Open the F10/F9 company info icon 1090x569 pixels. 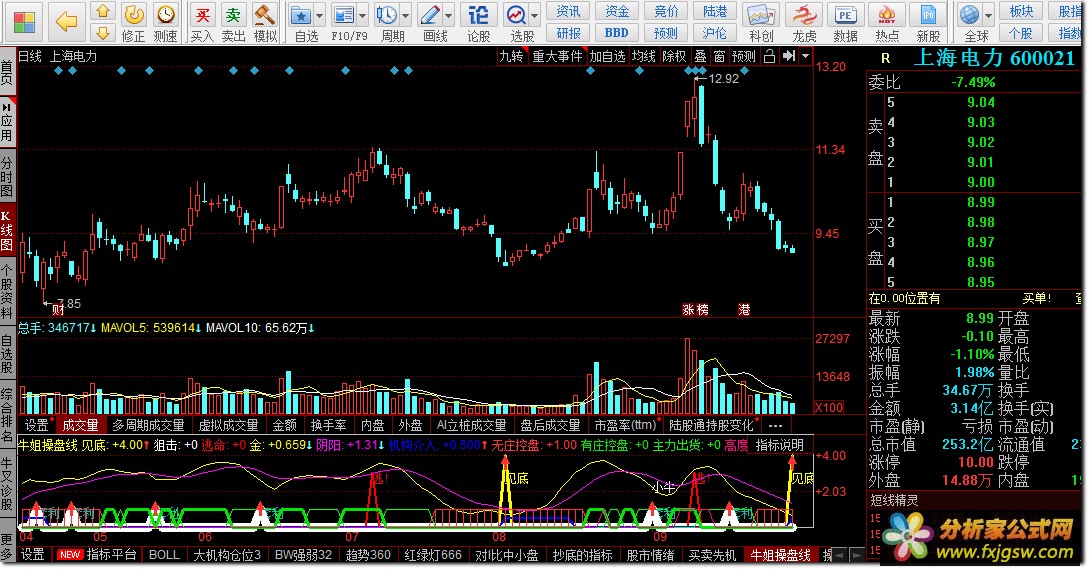click(343, 15)
